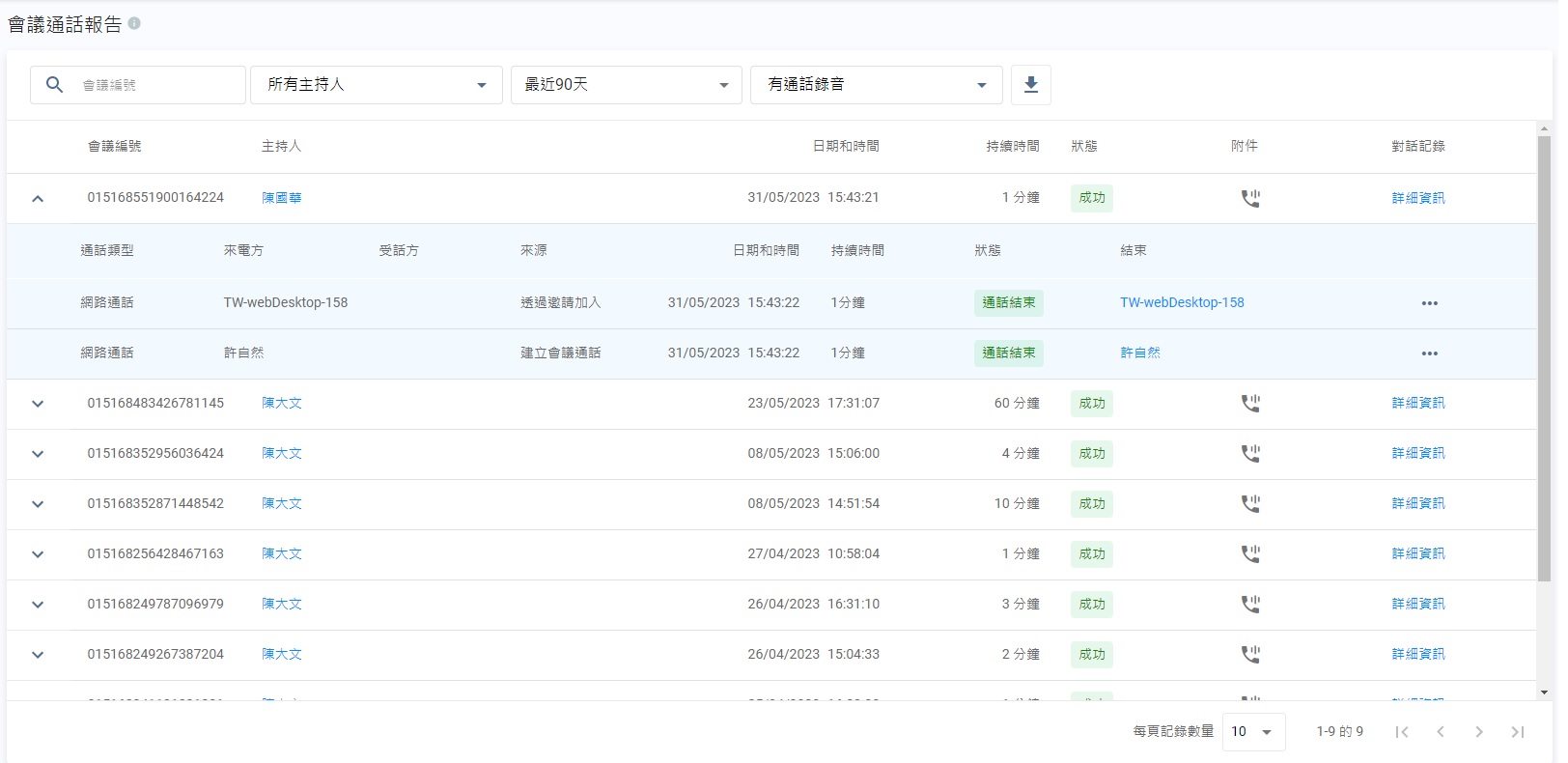Open more options for 許自然 call row
The width and height of the screenshot is (1568, 763).
pos(1429,353)
